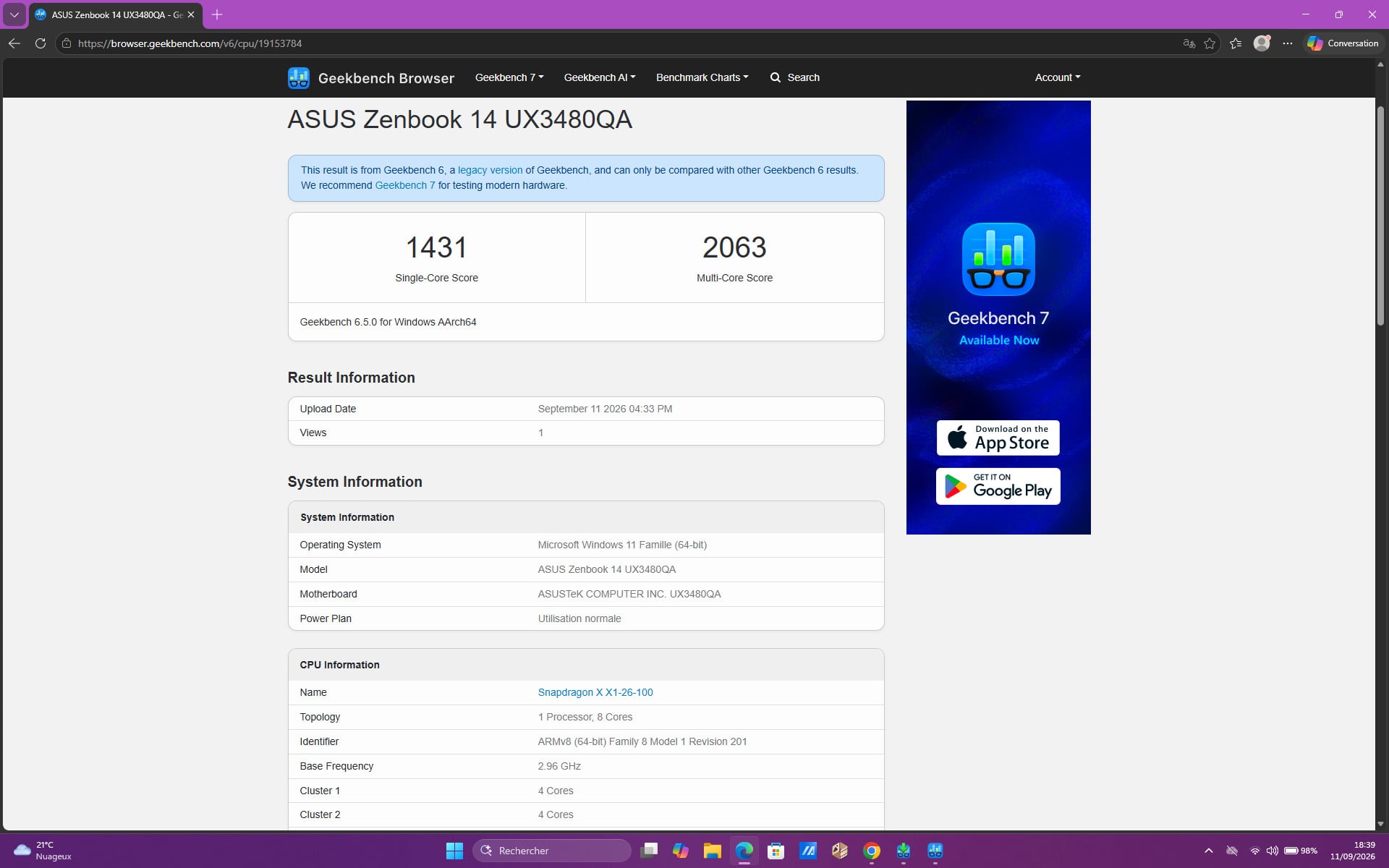Open the battery 98% status flyout
The width and height of the screenshot is (1389, 868).
[1300, 851]
